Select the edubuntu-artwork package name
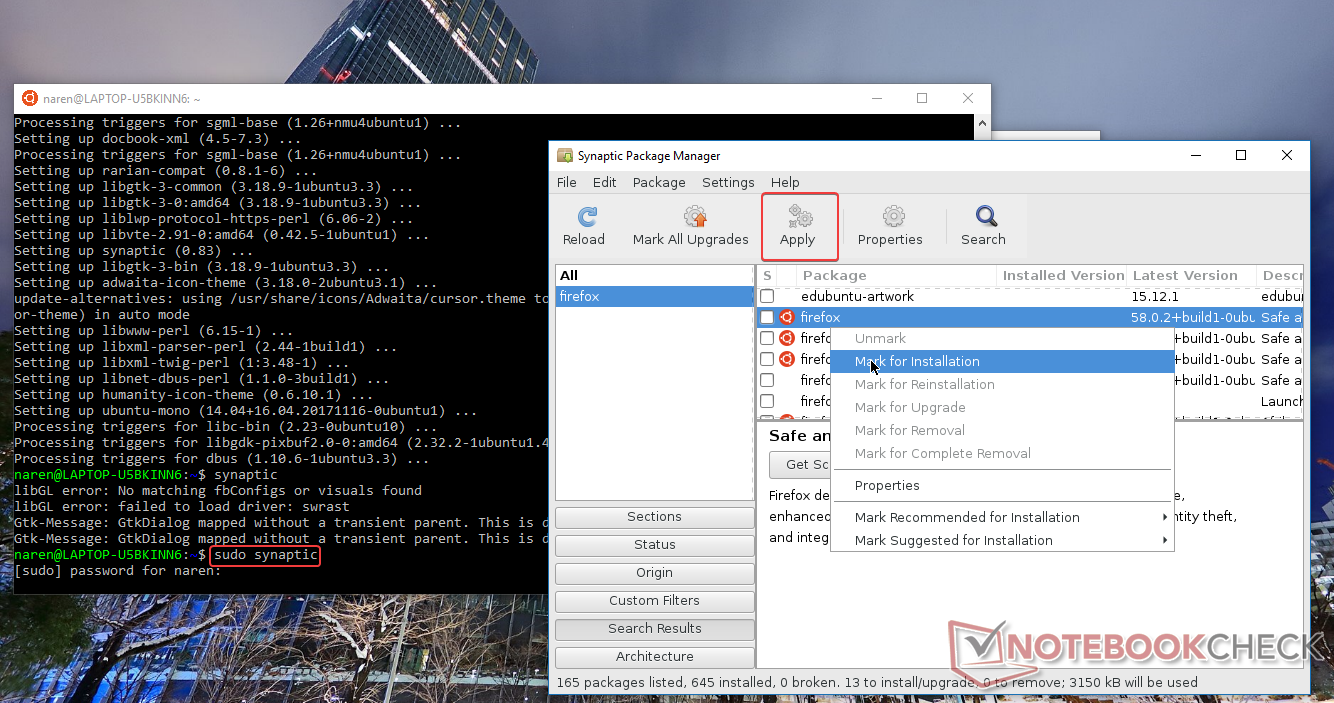1334x703 pixels. (x=857, y=297)
